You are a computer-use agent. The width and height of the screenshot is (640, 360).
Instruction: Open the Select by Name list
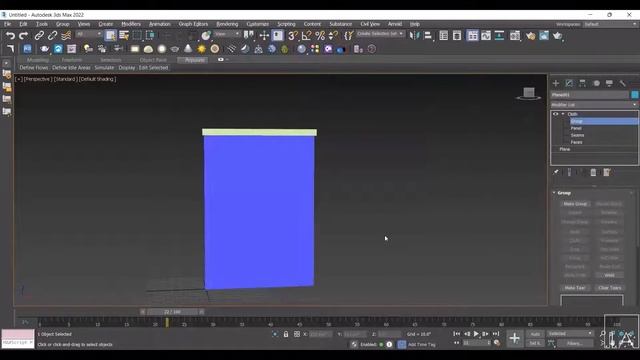(124, 36)
